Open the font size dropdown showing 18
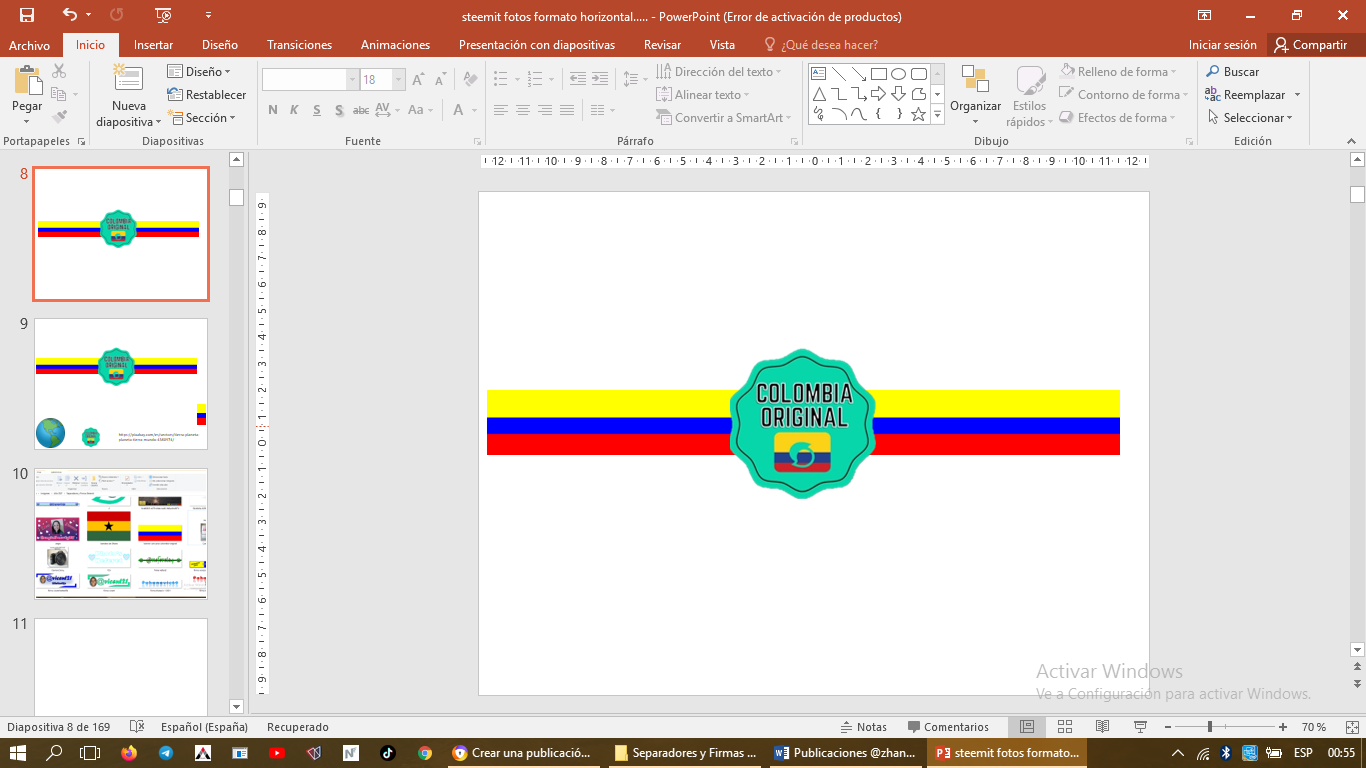 399,80
